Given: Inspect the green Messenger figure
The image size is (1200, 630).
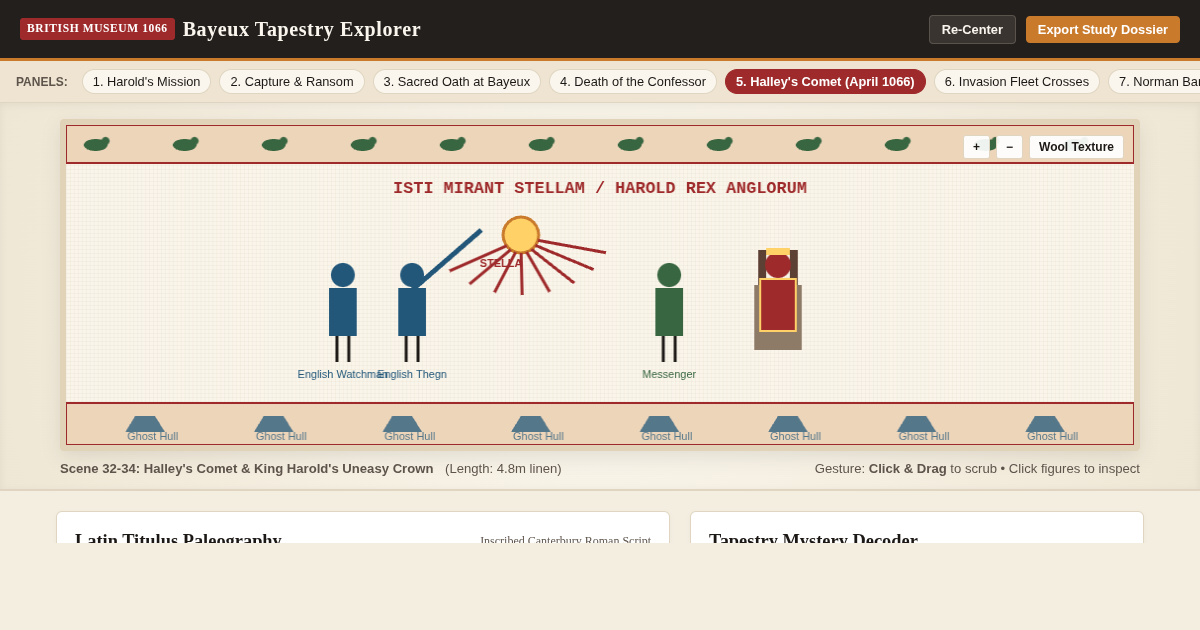Looking at the screenshot, I should tap(669, 312).
